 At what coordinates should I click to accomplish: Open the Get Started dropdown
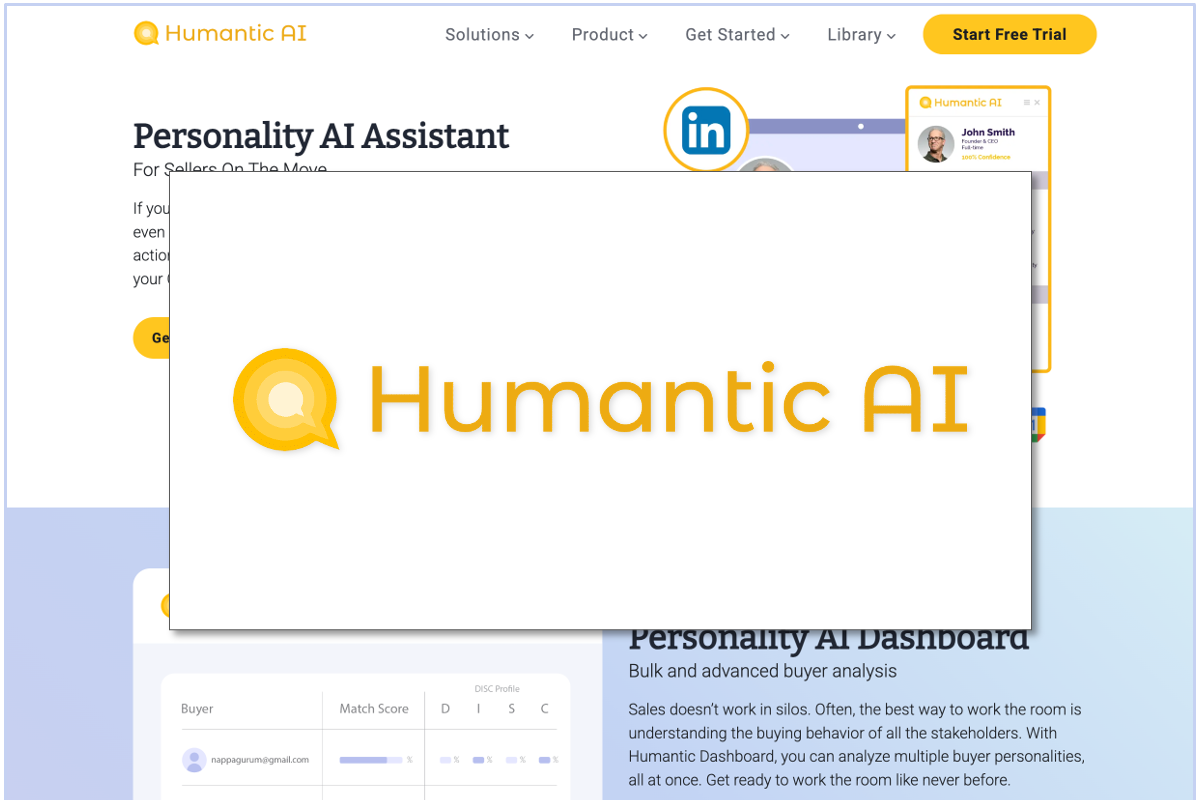[x=737, y=35]
